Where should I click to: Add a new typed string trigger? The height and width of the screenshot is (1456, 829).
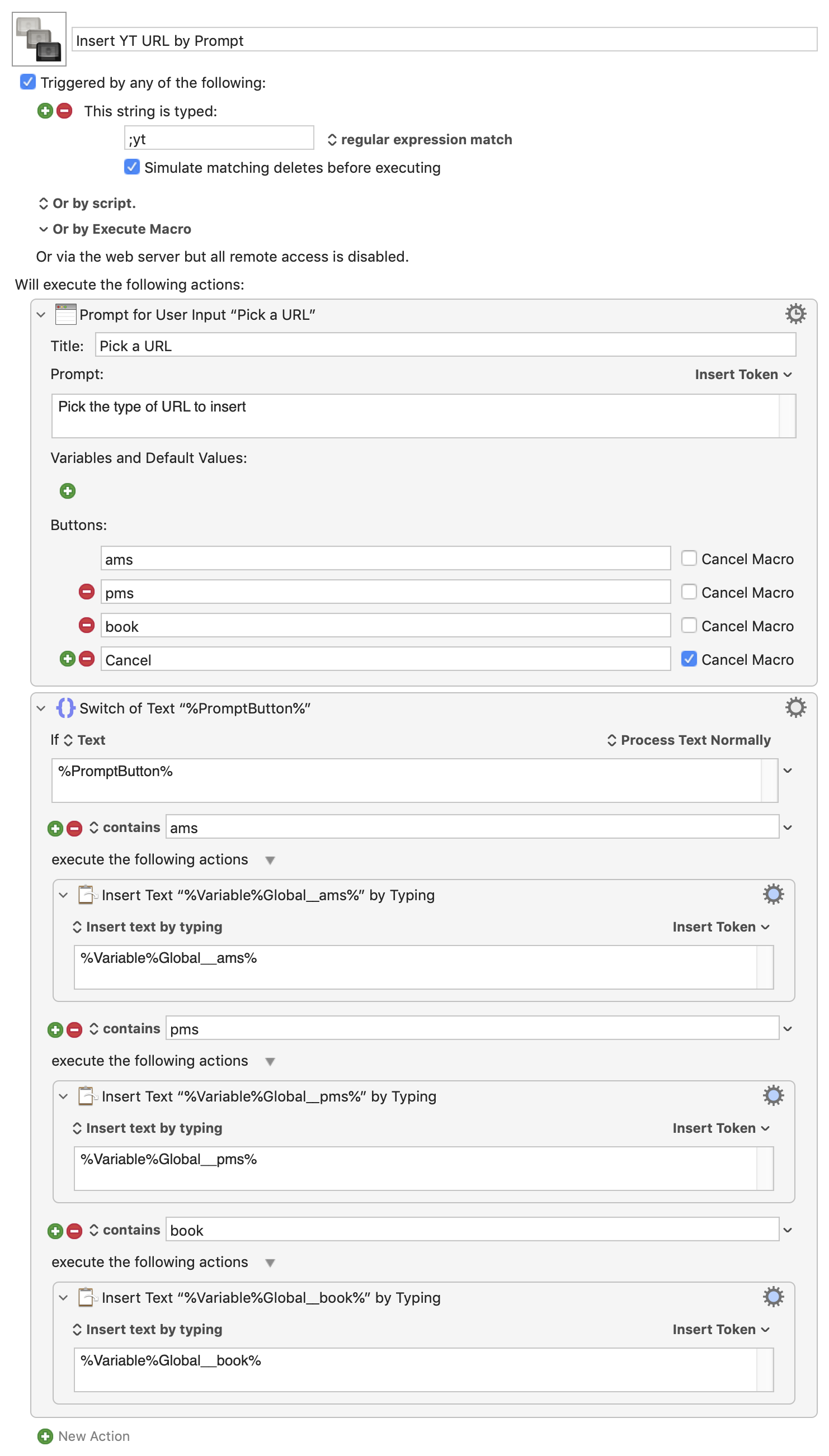pyautogui.click(x=45, y=111)
